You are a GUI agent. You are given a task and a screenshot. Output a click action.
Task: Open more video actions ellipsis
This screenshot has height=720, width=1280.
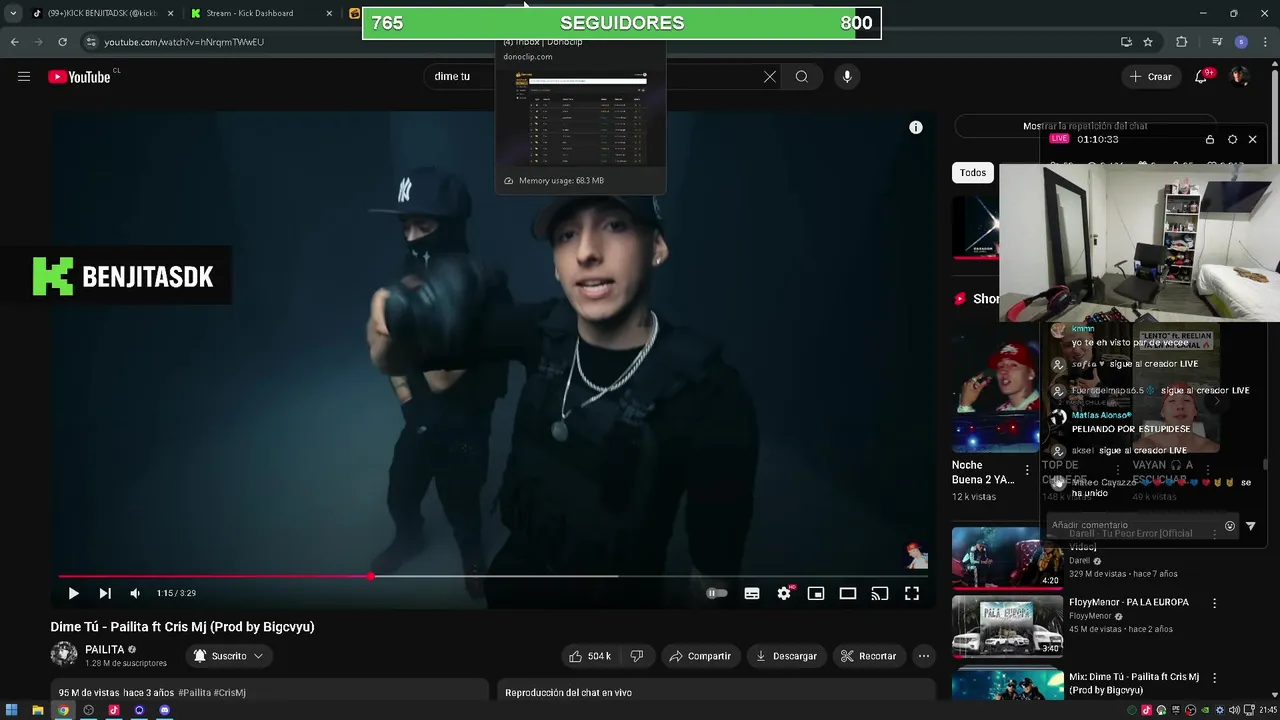click(x=924, y=656)
